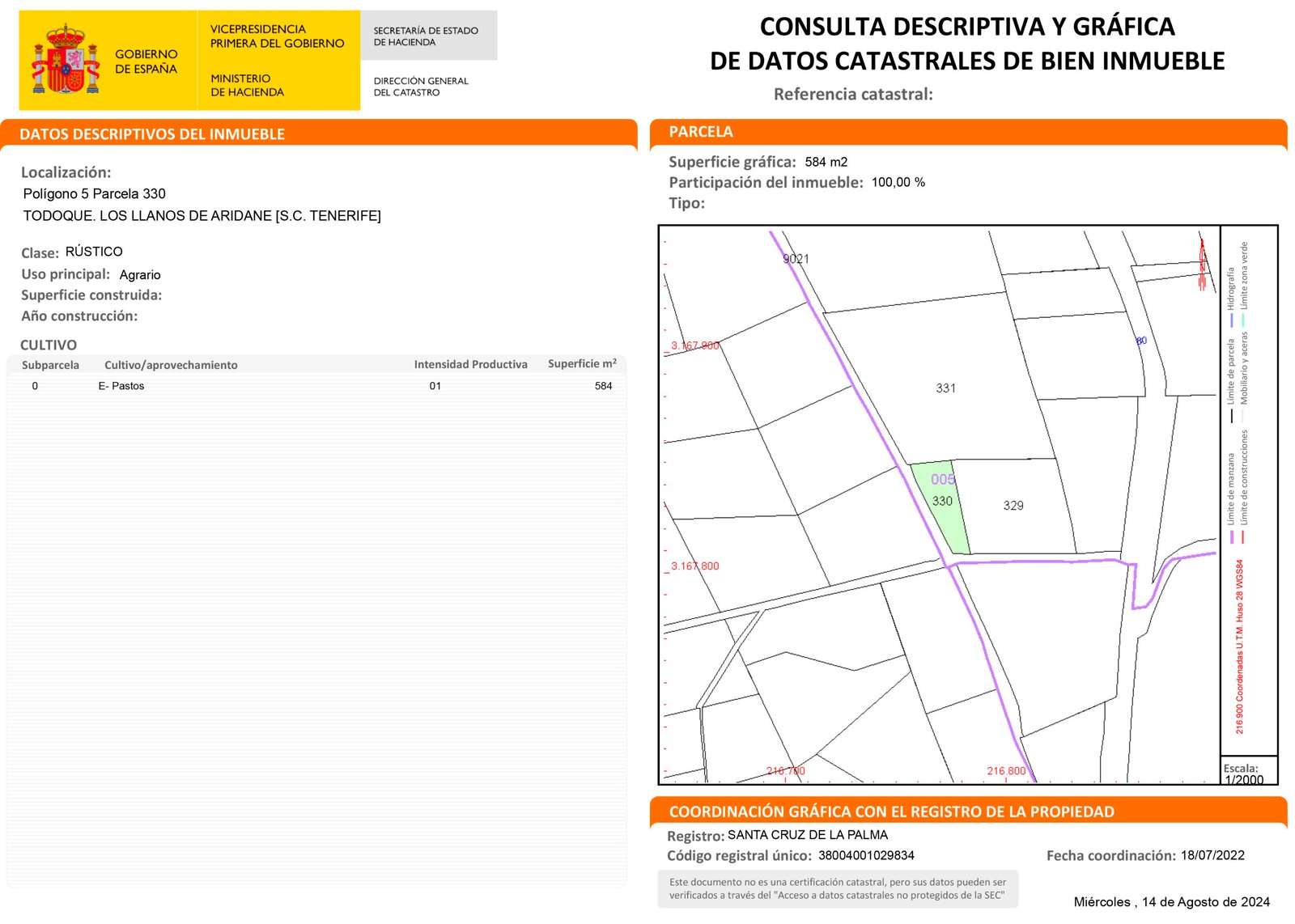This screenshot has width=1295, height=924.
Task: Click the date 'Miércoles, 14 de Agosto de 2024'
Action: [1172, 902]
